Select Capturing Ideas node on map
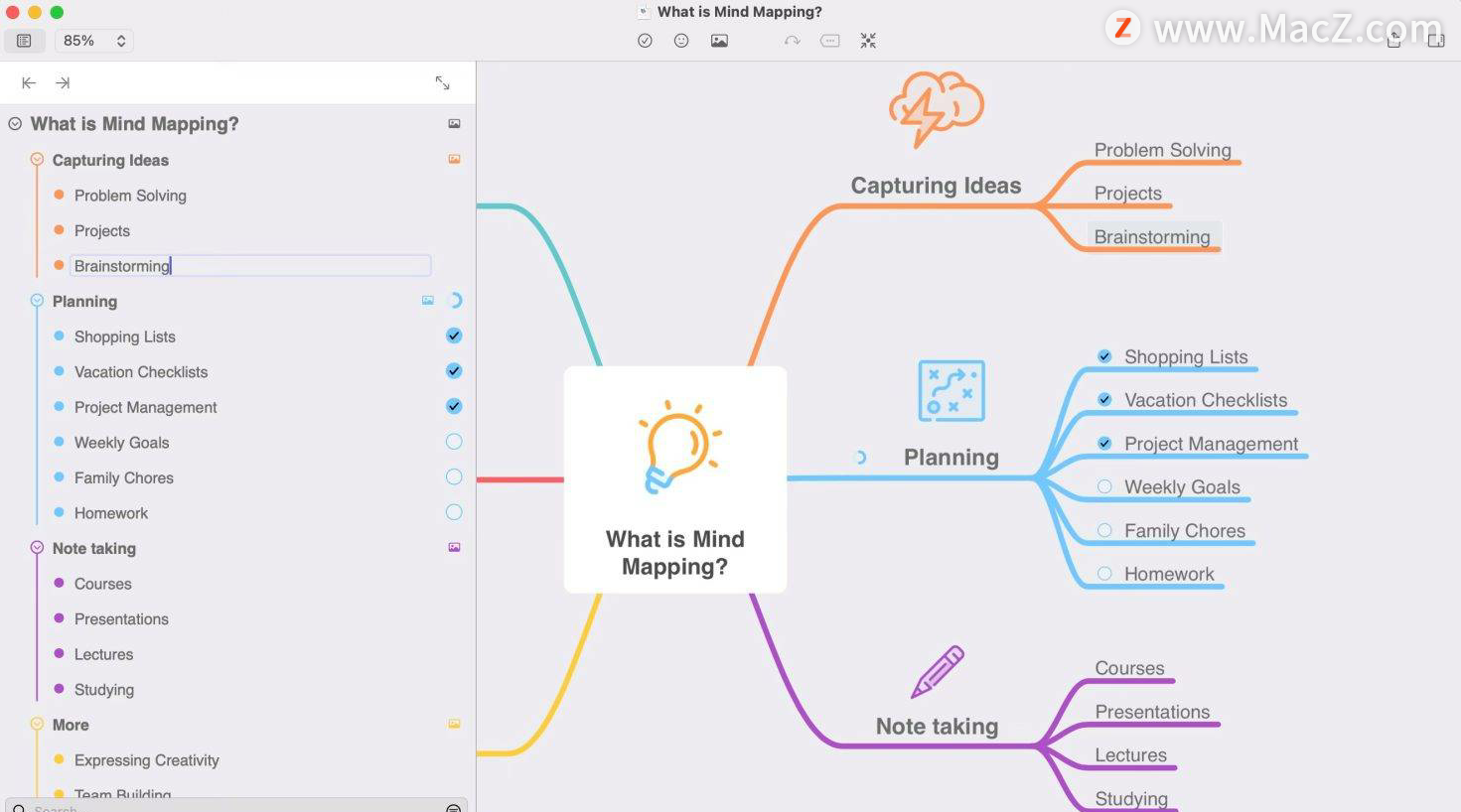The image size is (1461, 812). (x=936, y=186)
